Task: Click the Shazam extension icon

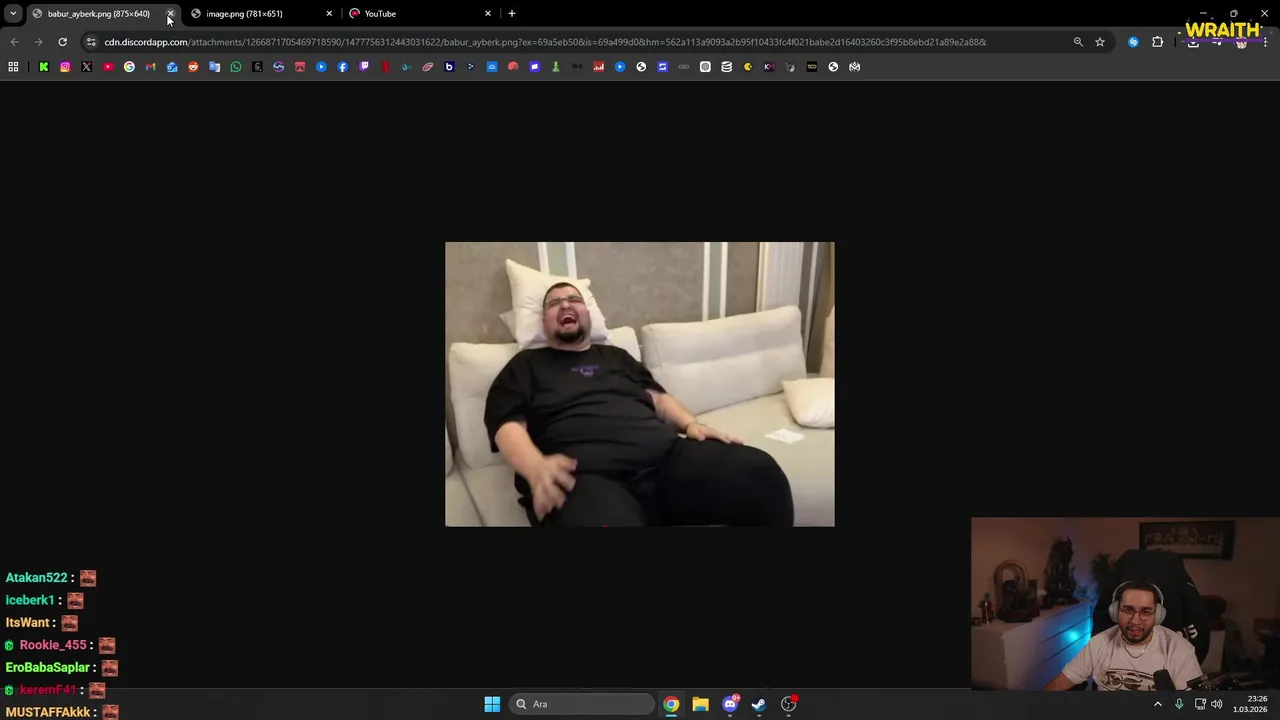Action: pos(1133,42)
